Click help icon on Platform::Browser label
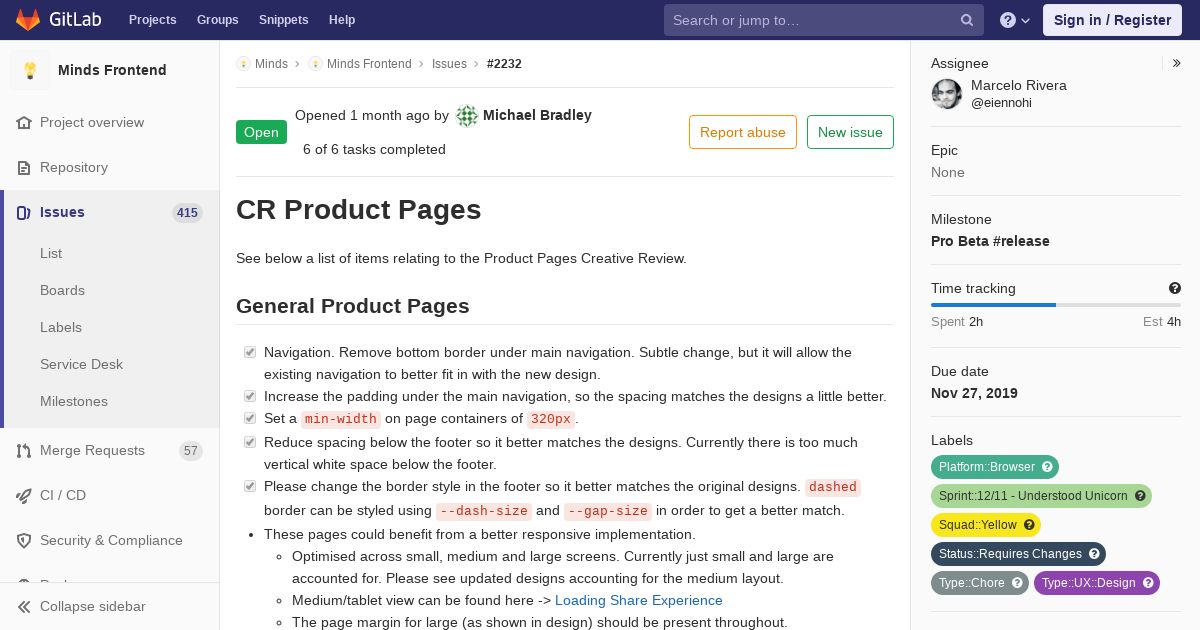The width and height of the screenshot is (1200, 630). coord(1047,467)
